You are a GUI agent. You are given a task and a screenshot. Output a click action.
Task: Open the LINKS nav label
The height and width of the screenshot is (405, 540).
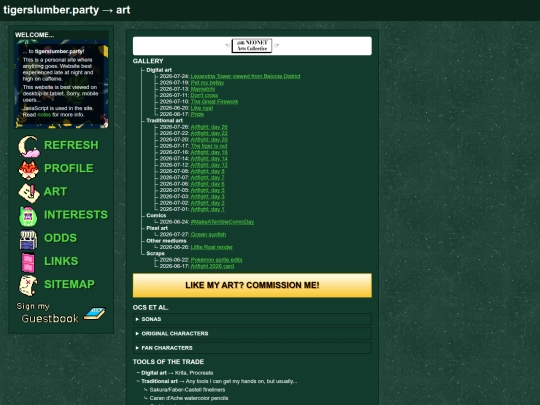[x=61, y=261]
